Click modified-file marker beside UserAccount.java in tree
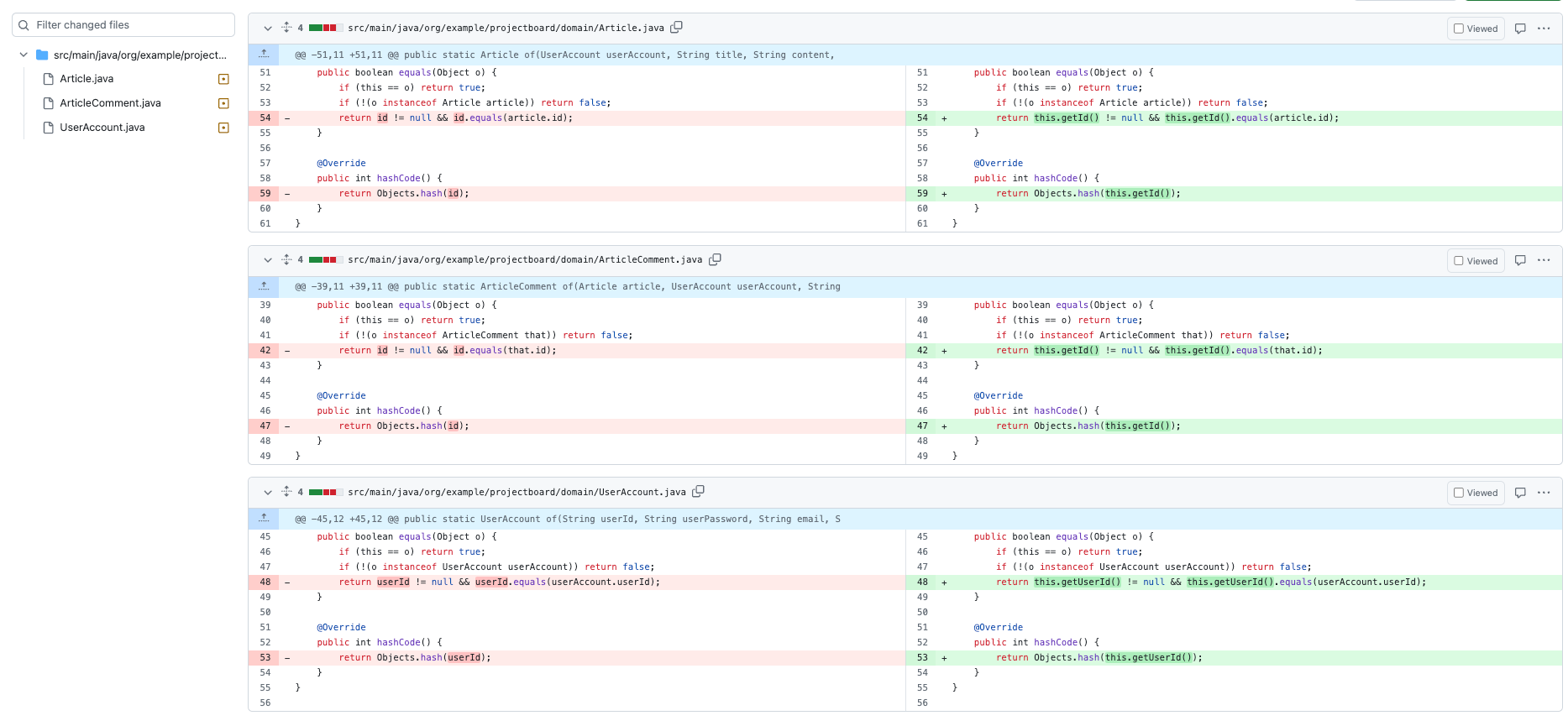Image resolution: width=1568 pixels, height=726 pixels. pyautogui.click(x=223, y=128)
